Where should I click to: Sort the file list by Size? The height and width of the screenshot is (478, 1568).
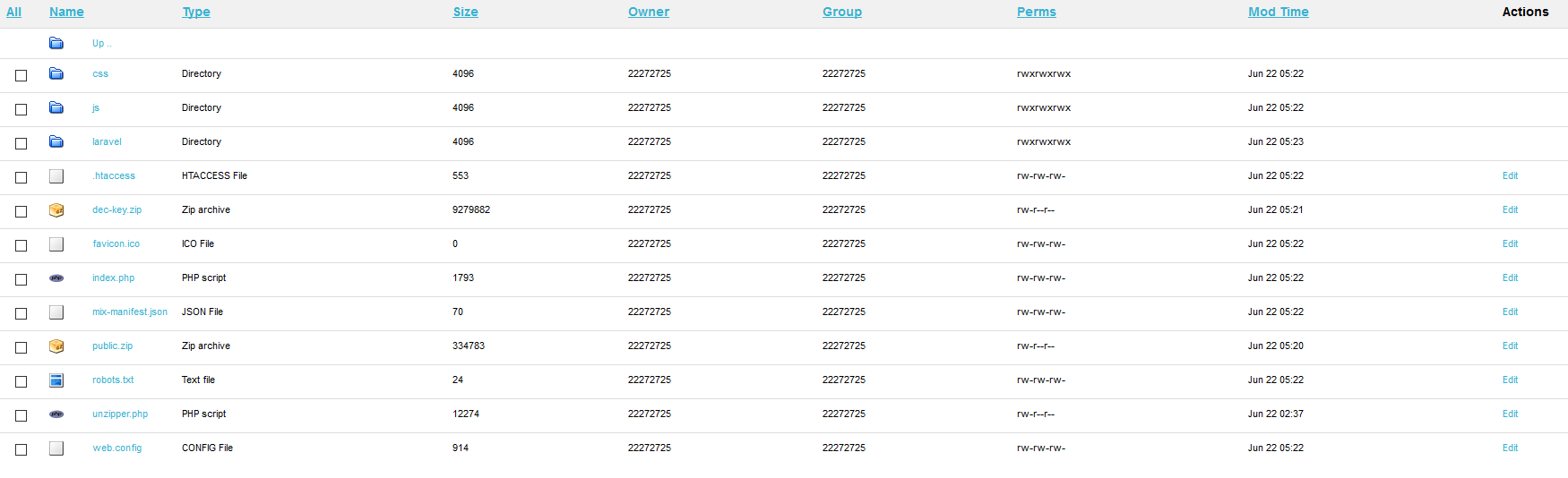tap(465, 12)
